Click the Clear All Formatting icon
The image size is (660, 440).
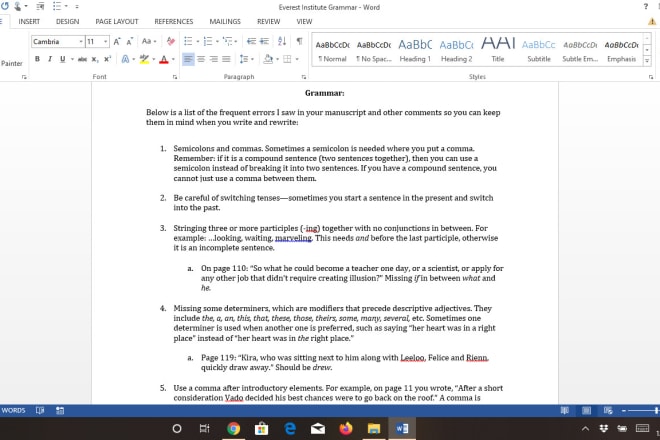click(x=170, y=42)
